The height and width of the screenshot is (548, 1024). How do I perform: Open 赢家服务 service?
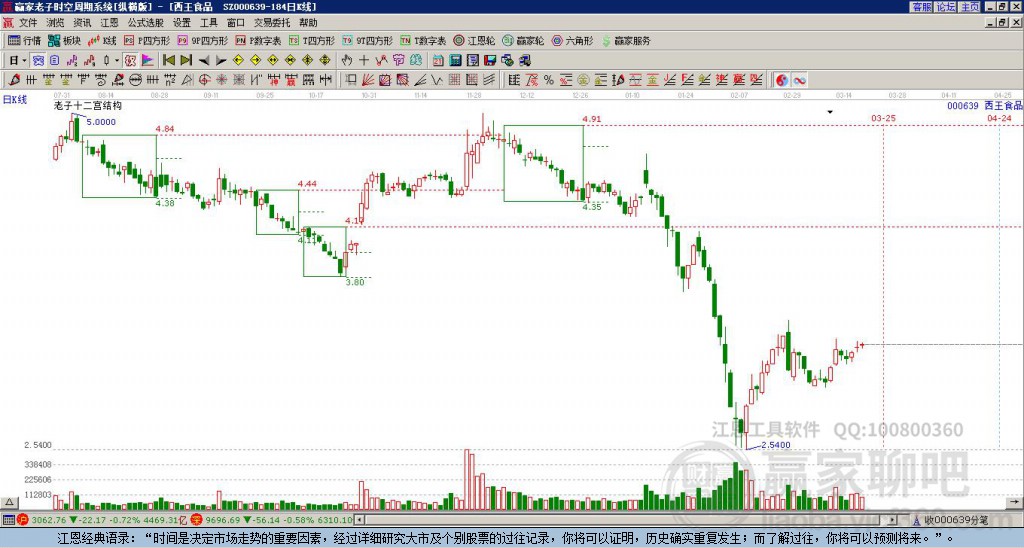pos(626,40)
